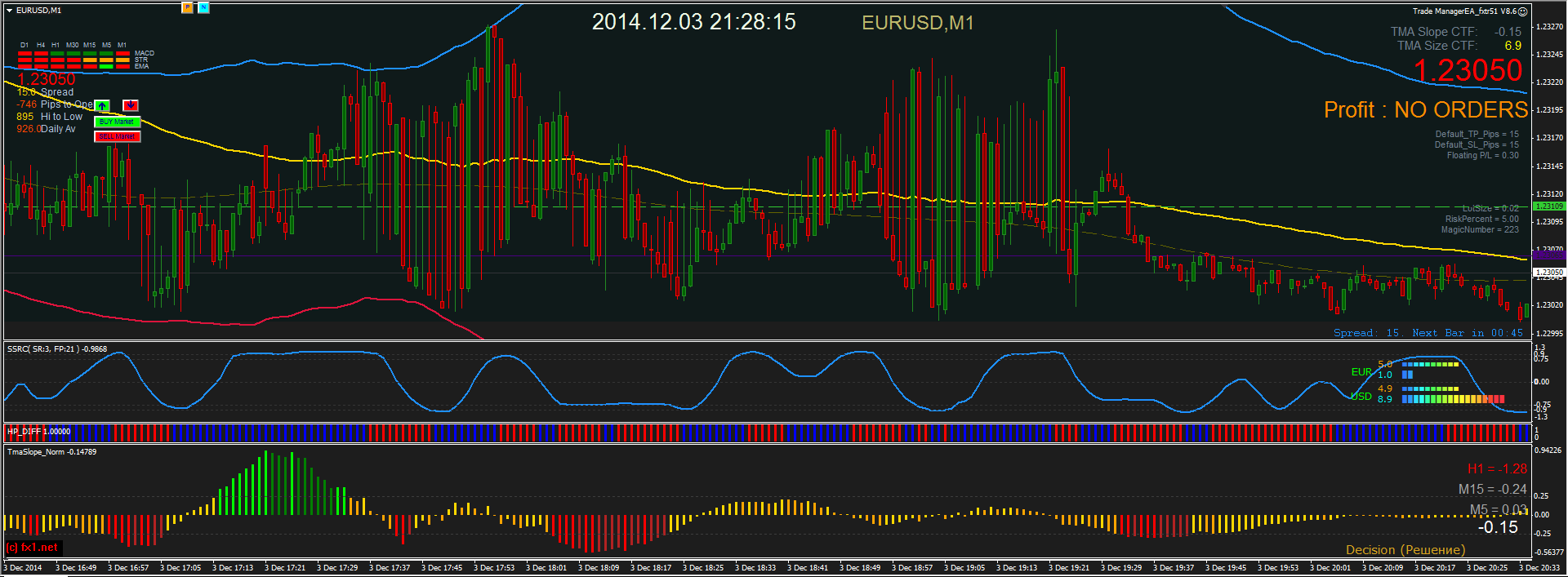Click the green 1.23109 price tag
Viewport: 1568px width, 577px height.
pyautogui.click(x=1548, y=206)
